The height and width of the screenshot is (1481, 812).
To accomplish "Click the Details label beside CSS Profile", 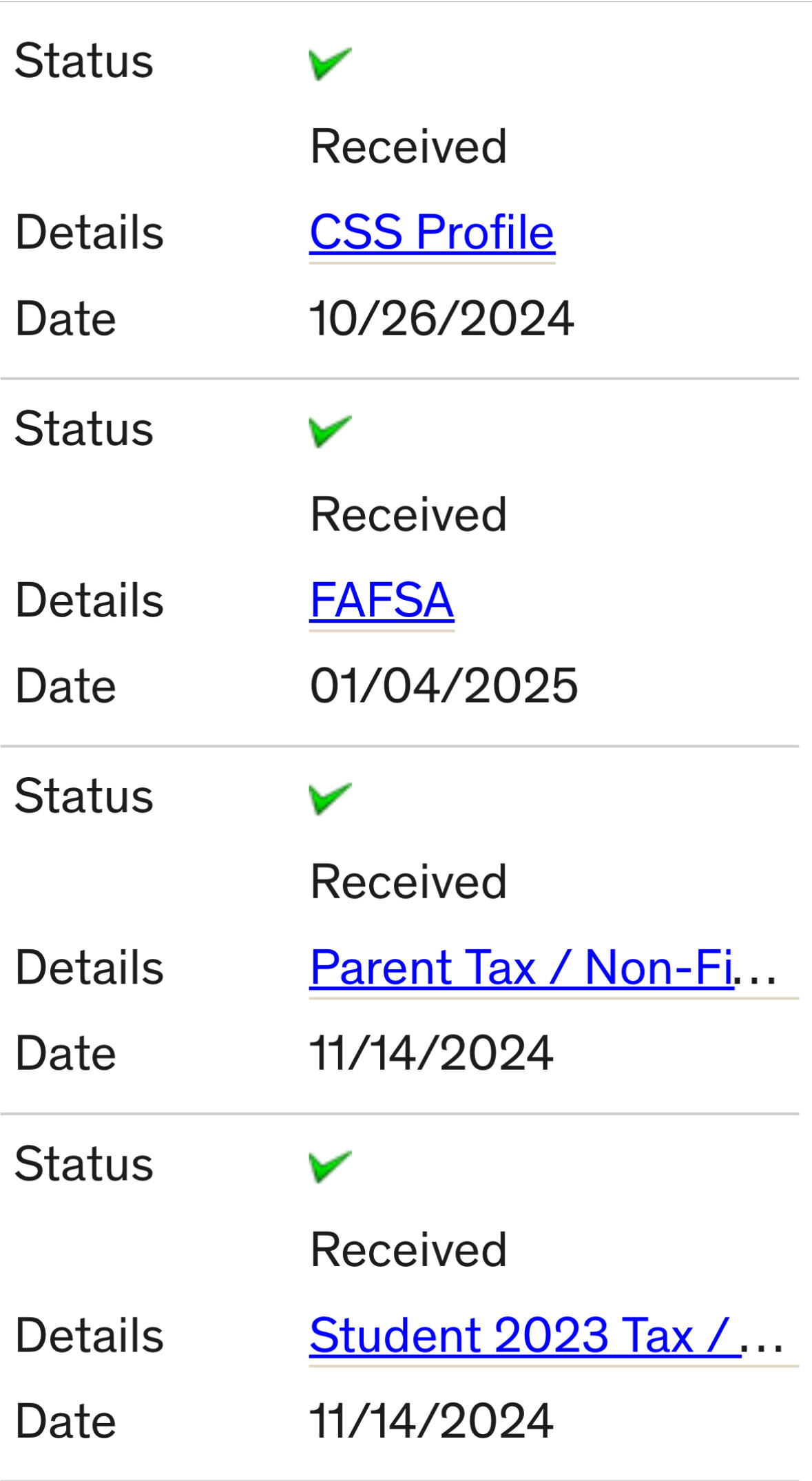I will click(x=90, y=232).
